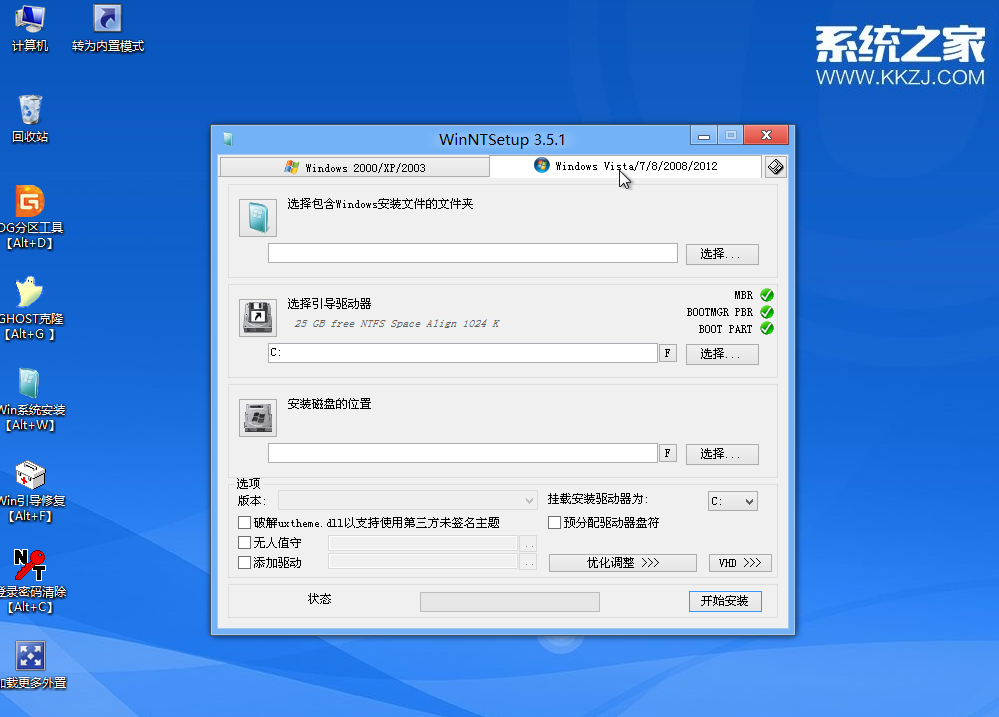Switch to Windows 2000/XP/2003 tab
This screenshot has width=999, height=717.
pos(355,167)
